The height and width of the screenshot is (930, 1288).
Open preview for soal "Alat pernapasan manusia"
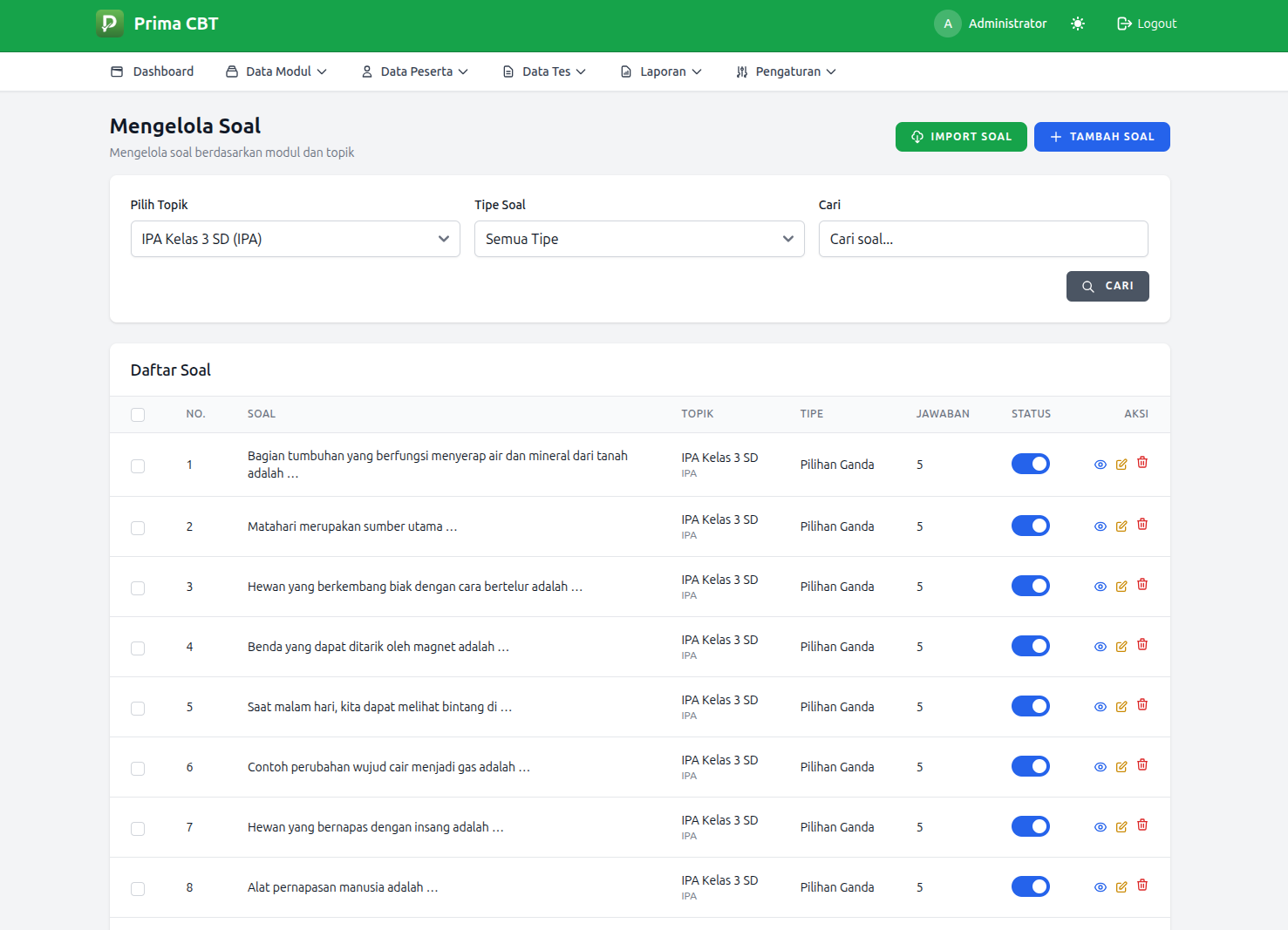click(1100, 886)
